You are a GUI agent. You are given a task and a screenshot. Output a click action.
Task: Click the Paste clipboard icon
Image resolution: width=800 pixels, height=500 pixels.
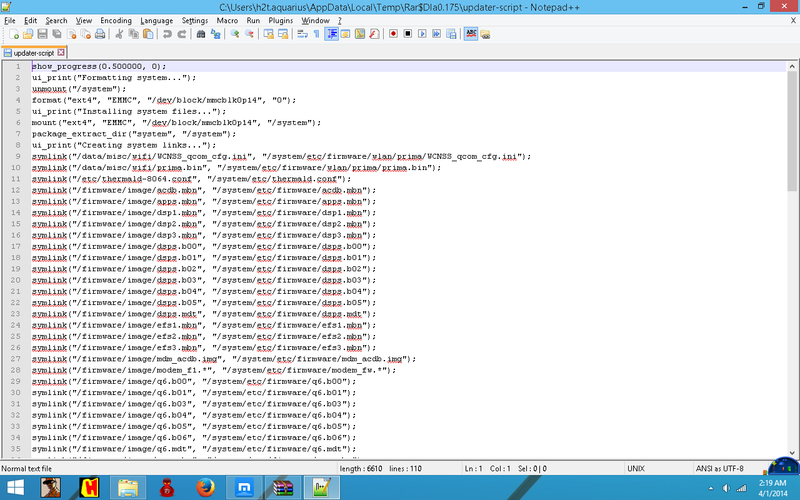(148, 34)
